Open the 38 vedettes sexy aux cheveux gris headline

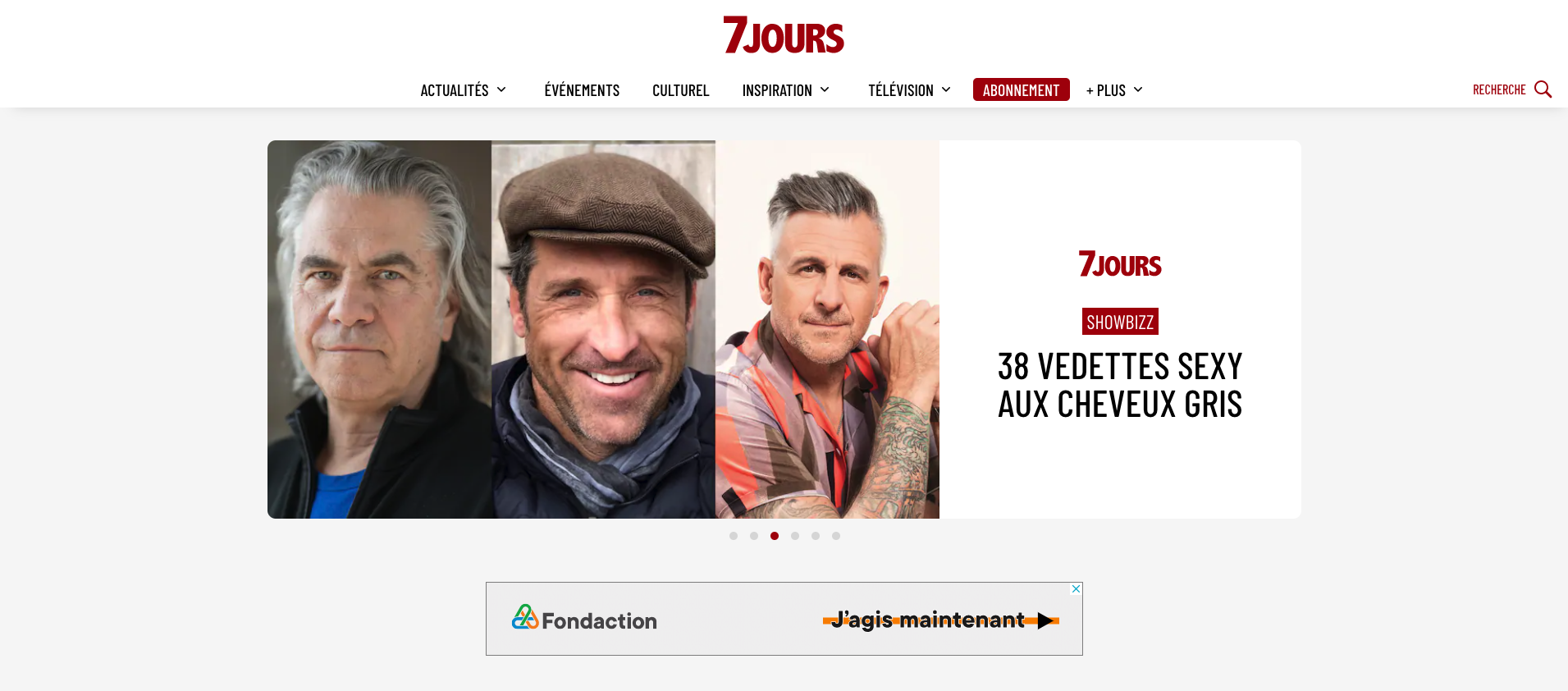click(1120, 385)
